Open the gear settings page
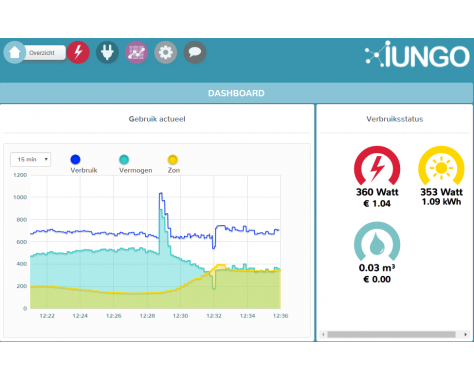This screenshot has width=474, height=380. click(x=166, y=52)
